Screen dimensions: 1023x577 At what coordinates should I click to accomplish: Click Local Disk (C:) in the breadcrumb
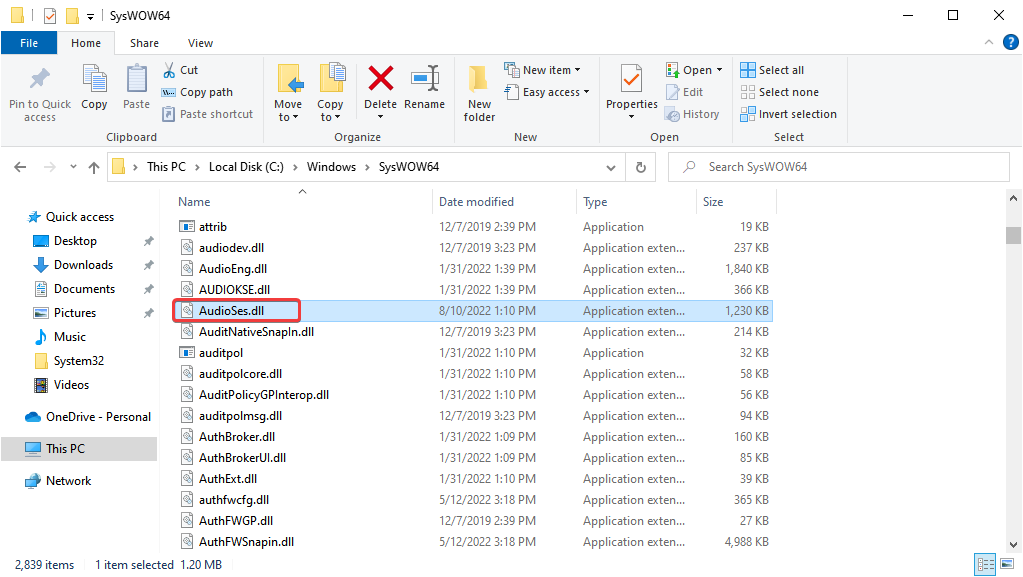(246, 167)
